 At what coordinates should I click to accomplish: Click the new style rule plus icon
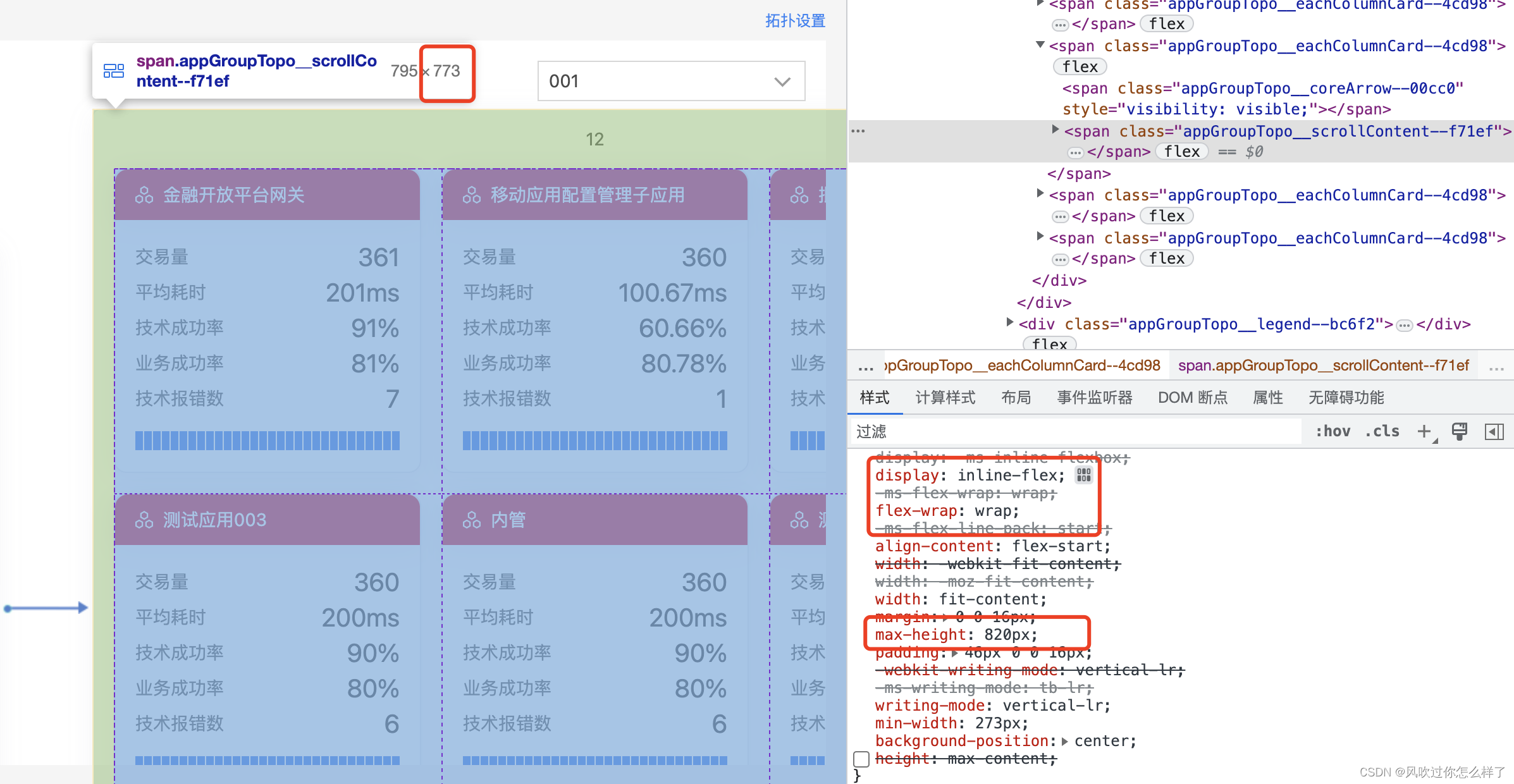tap(1424, 431)
